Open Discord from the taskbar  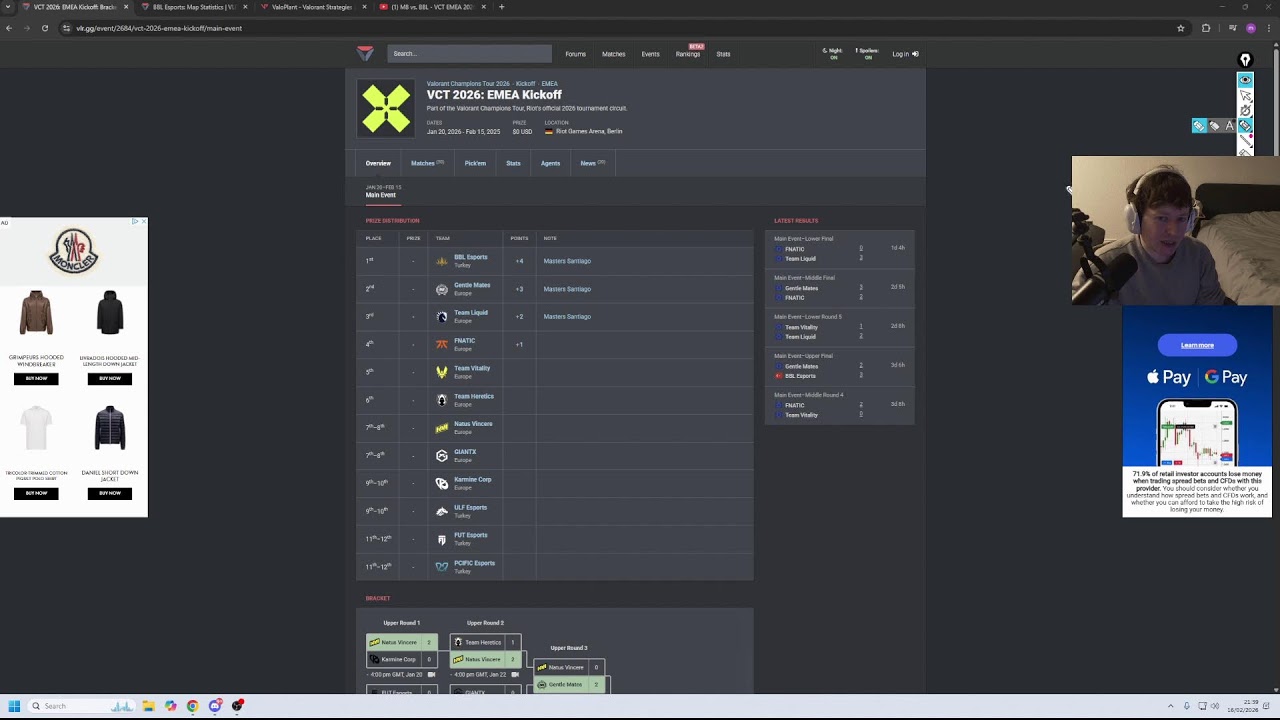click(x=215, y=706)
